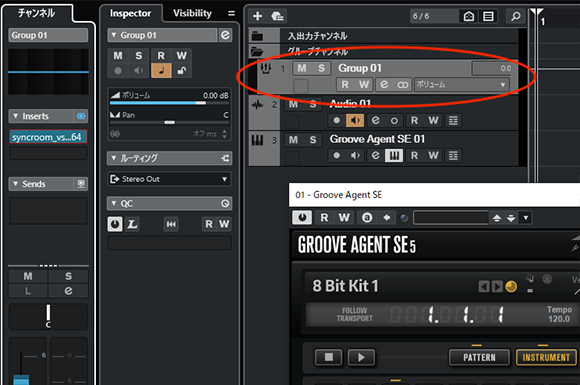Click Group 01 track link icon
Screen dimensions: 580x385
tap(403, 85)
